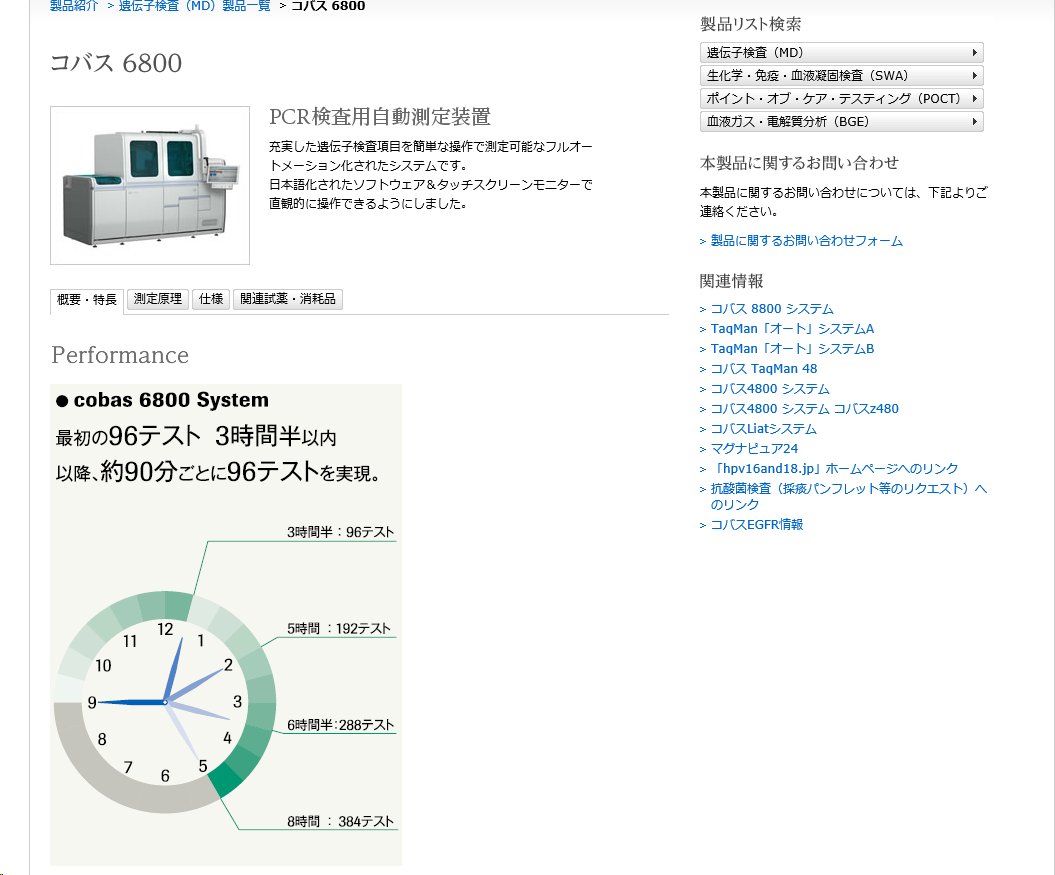Click the arrow icon beside 製品に関するお問い合わせフォーム
The width and height of the screenshot is (1055, 875).
(702, 241)
